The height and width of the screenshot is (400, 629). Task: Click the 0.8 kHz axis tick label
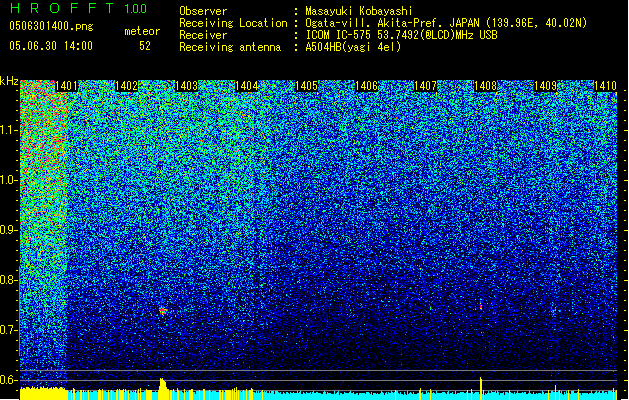tap(9, 280)
